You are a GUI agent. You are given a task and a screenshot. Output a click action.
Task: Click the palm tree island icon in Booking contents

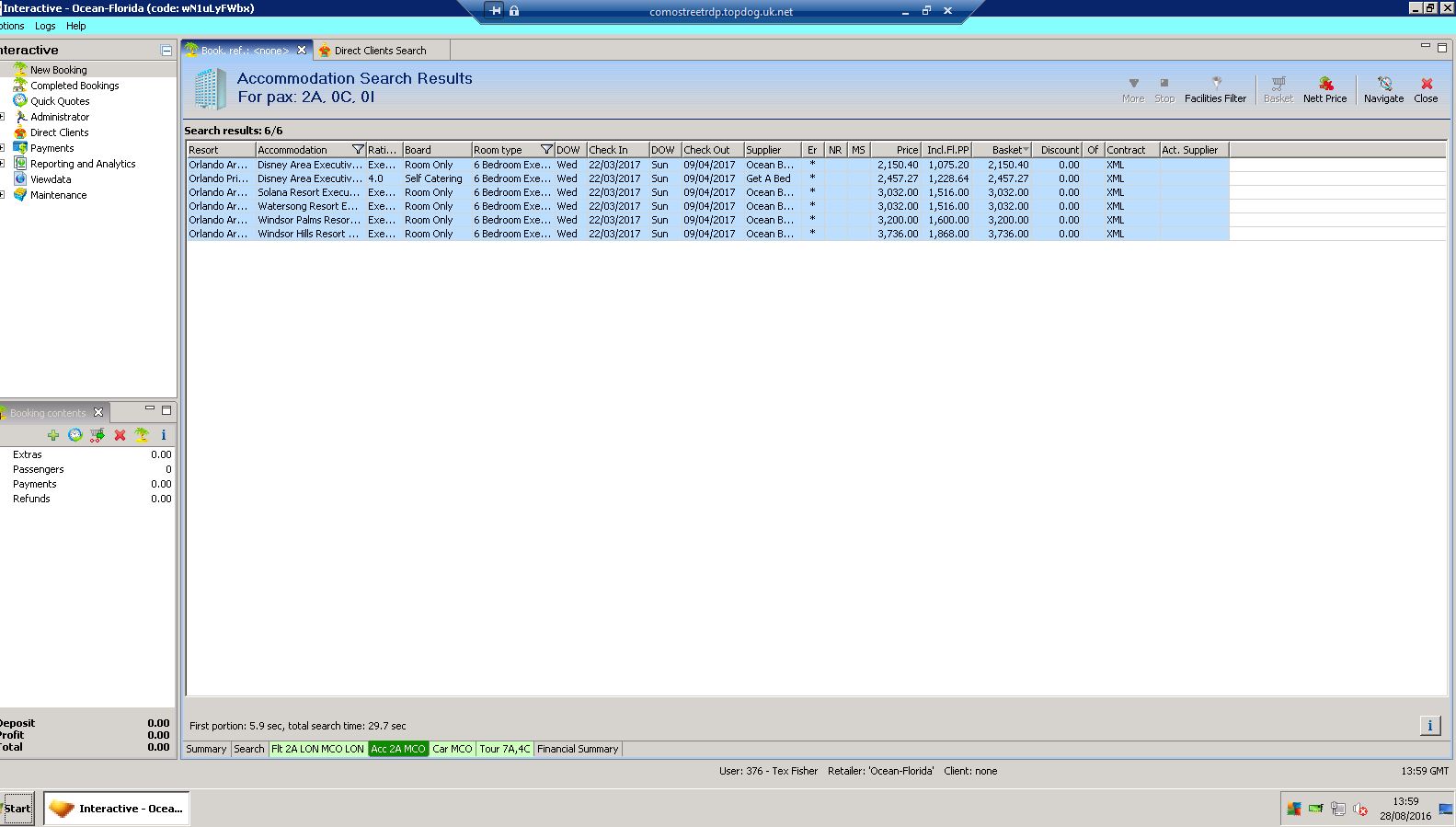[142, 435]
